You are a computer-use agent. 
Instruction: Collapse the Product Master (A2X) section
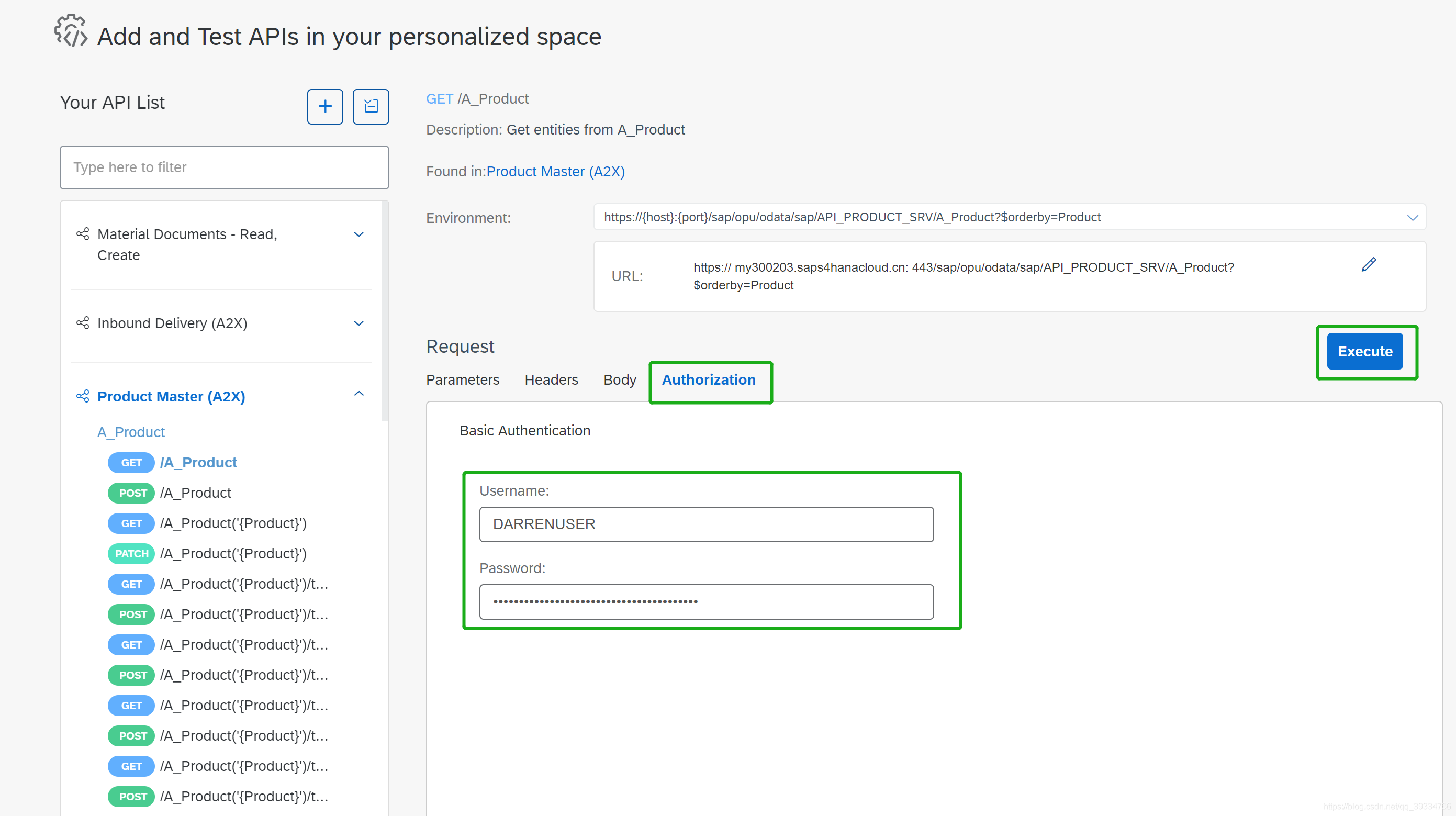pos(359,394)
